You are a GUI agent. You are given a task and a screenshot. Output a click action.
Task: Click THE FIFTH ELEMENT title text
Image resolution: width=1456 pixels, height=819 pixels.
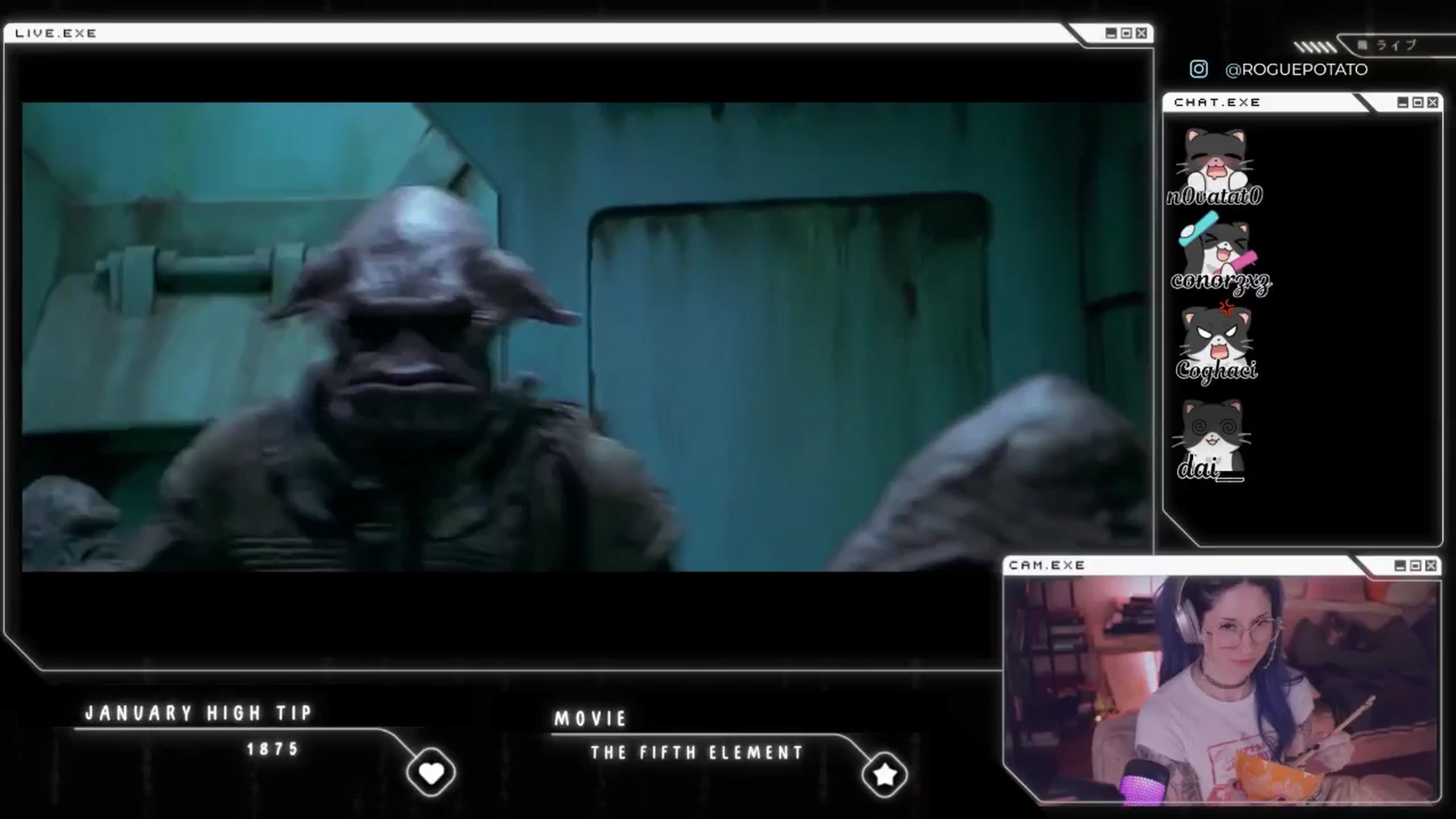(x=697, y=753)
